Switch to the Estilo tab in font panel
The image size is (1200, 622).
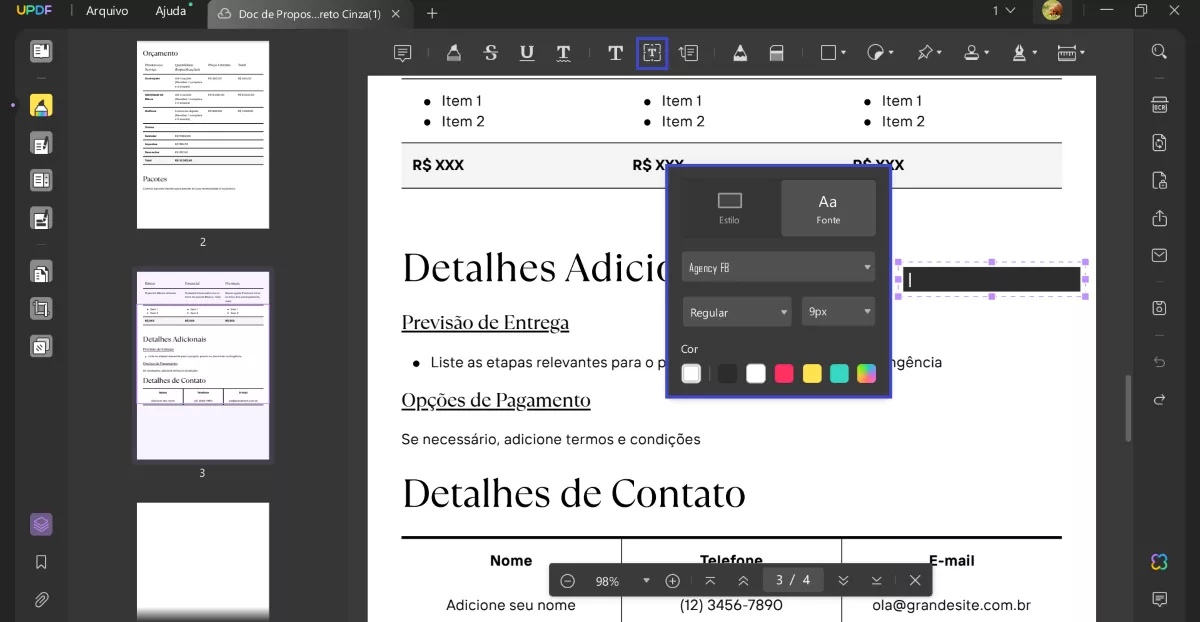728,207
